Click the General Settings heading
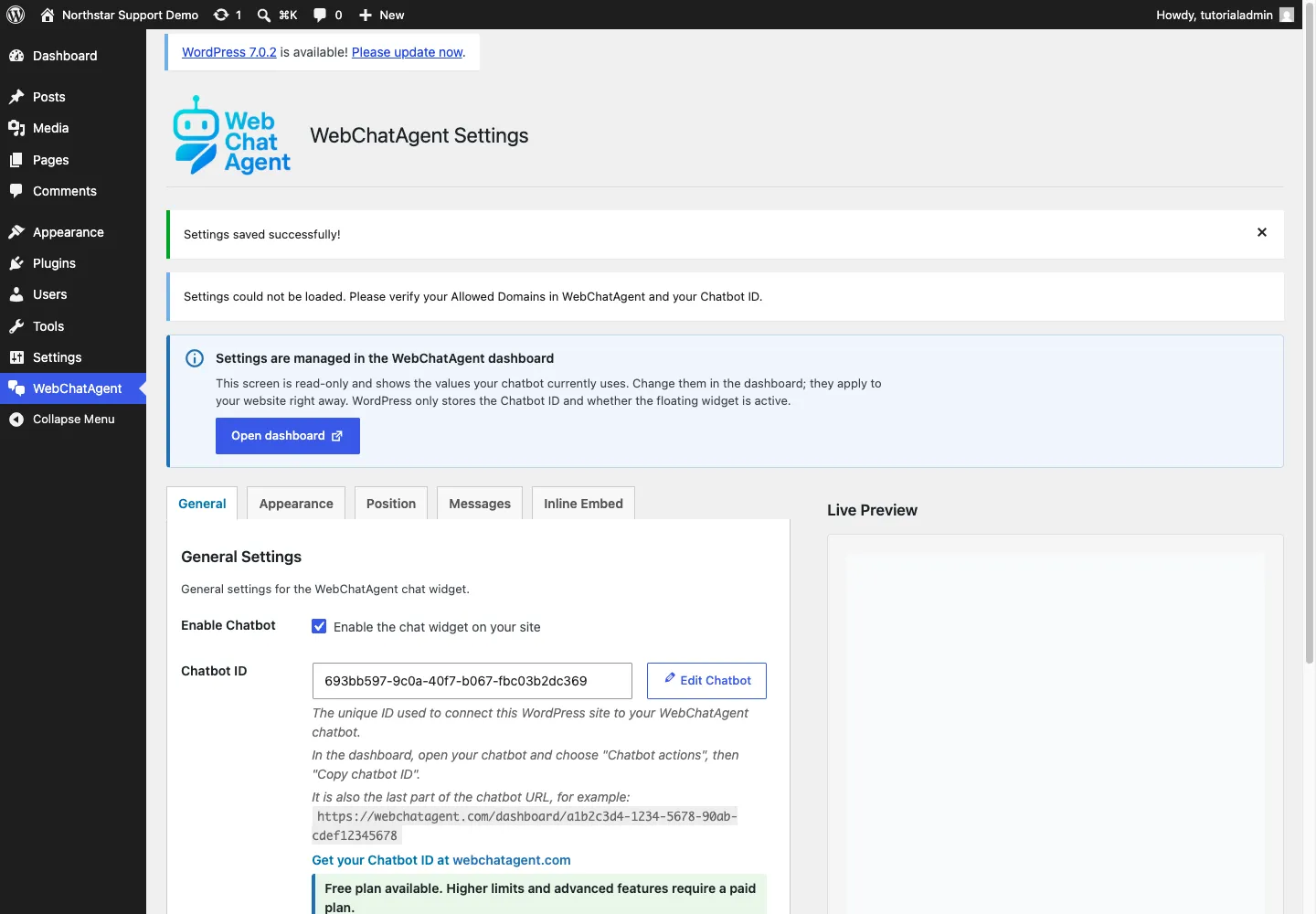Image resolution: width=1316 pixels, height=914 pixels. click(241, 557)
